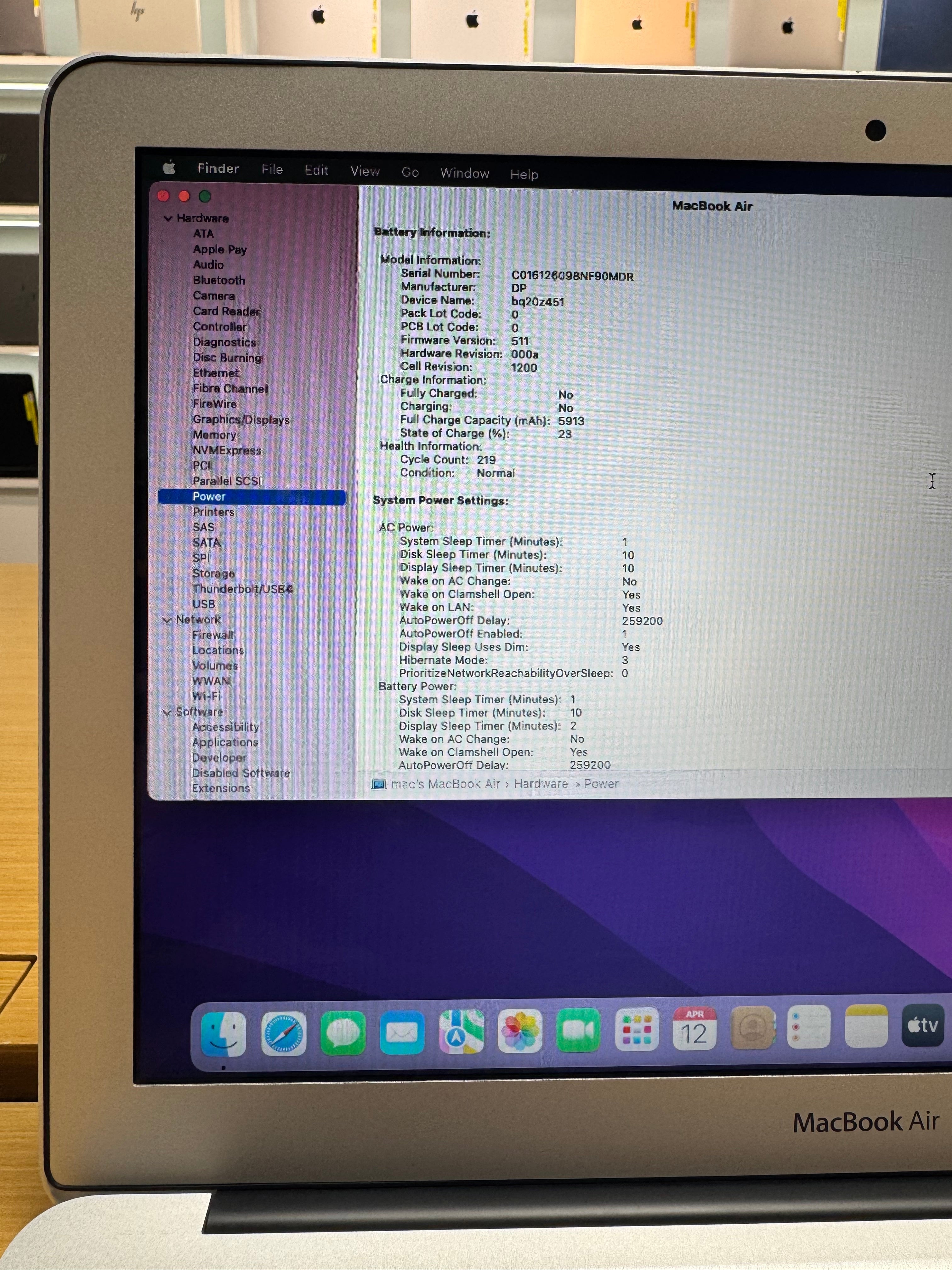Launch Maps from the Dock
This screenshot has height=1270, width=952.
click(x=462, y=1032)
